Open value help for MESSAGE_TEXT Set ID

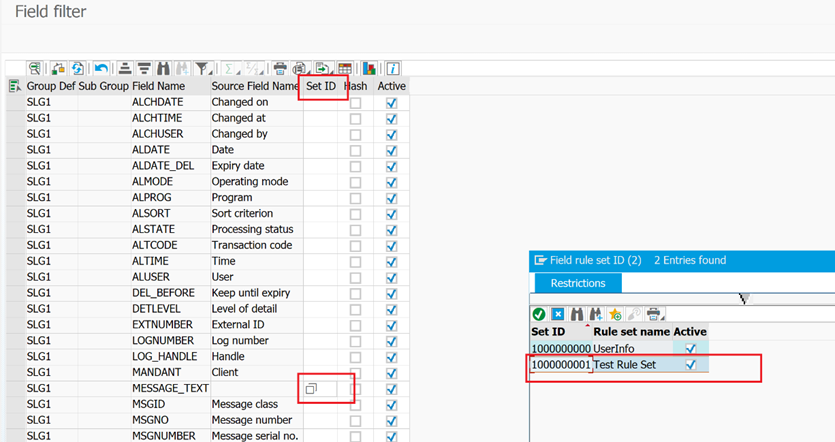pos(311,388)
